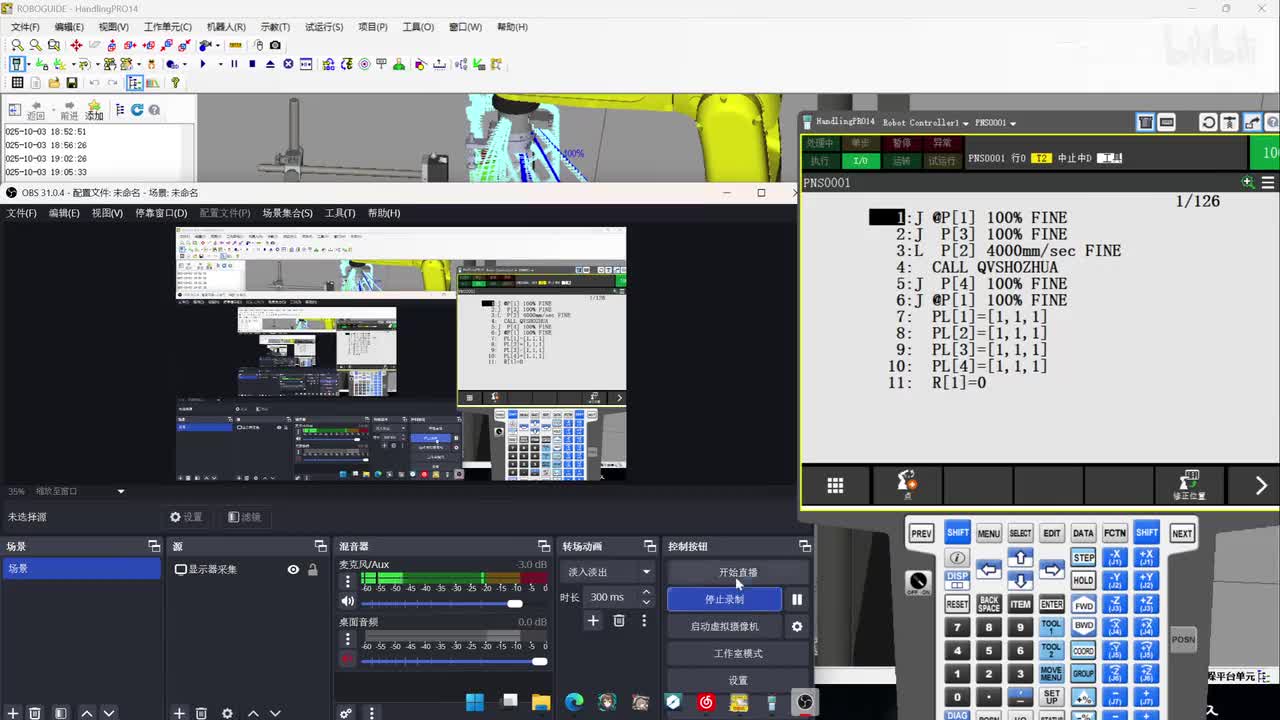Click the measure ruler tool in ROBOGUIDE
The height and width of the screenshot is (720, 1280).
pyautogui.click(x=236, y=45)
